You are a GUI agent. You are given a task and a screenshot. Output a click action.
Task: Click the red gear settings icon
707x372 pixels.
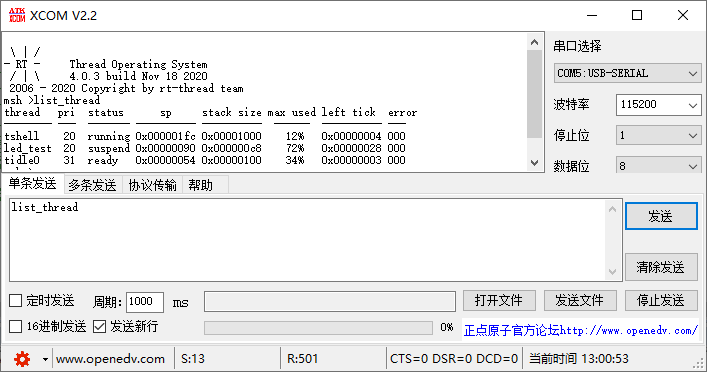click(x=22, y=359)
